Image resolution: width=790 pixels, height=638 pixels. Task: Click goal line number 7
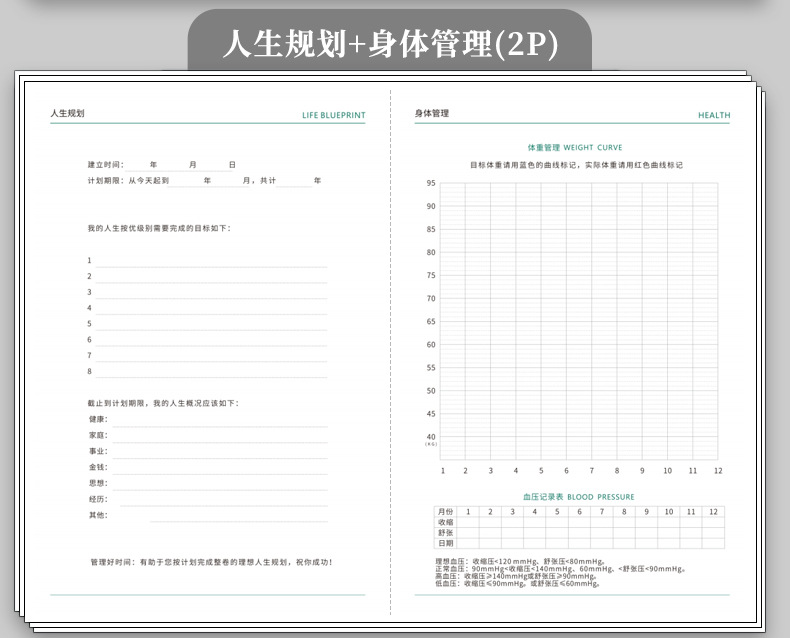click(207, 356)
